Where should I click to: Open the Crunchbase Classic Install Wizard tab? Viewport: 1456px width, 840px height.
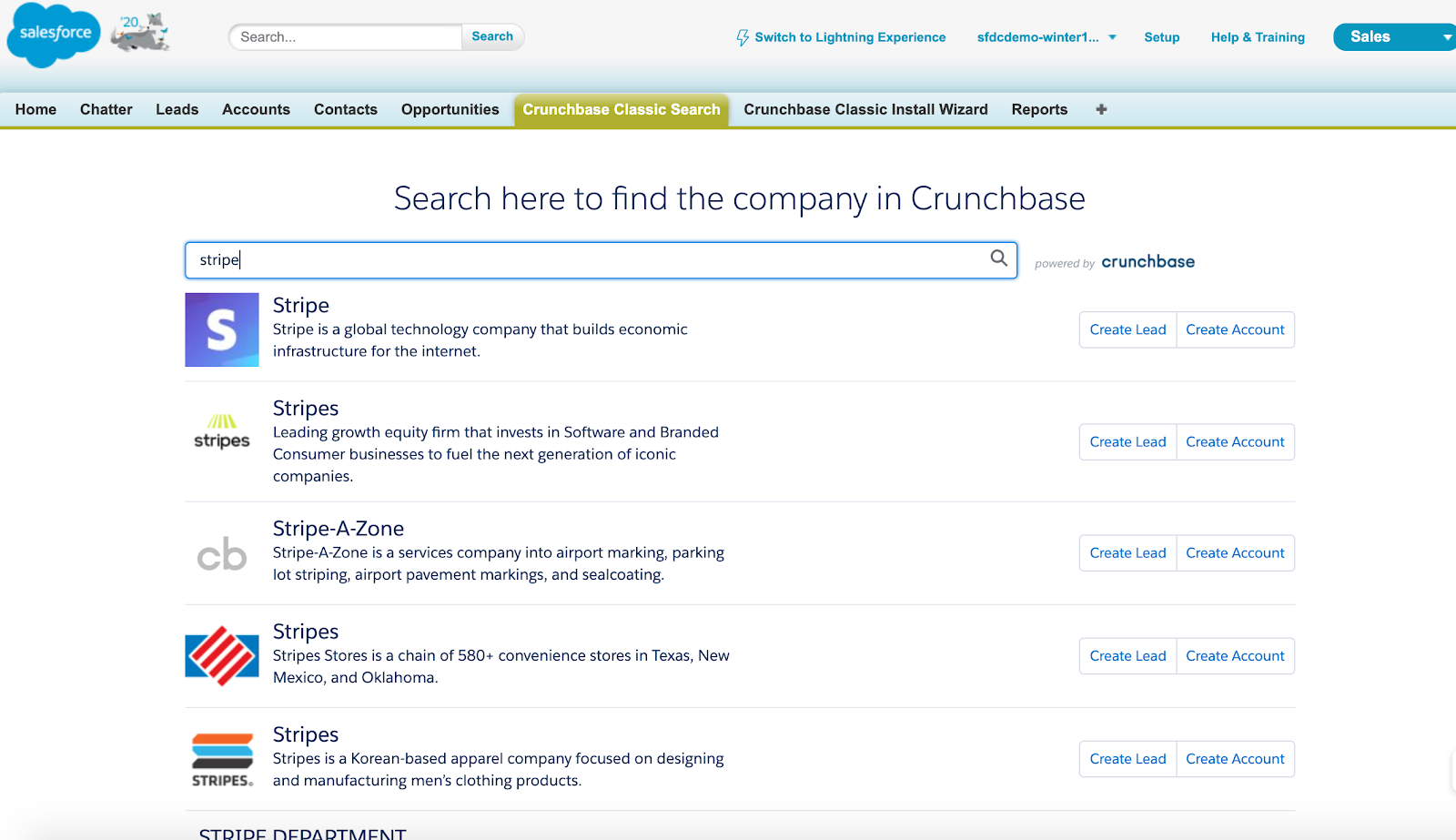(865, 109)
